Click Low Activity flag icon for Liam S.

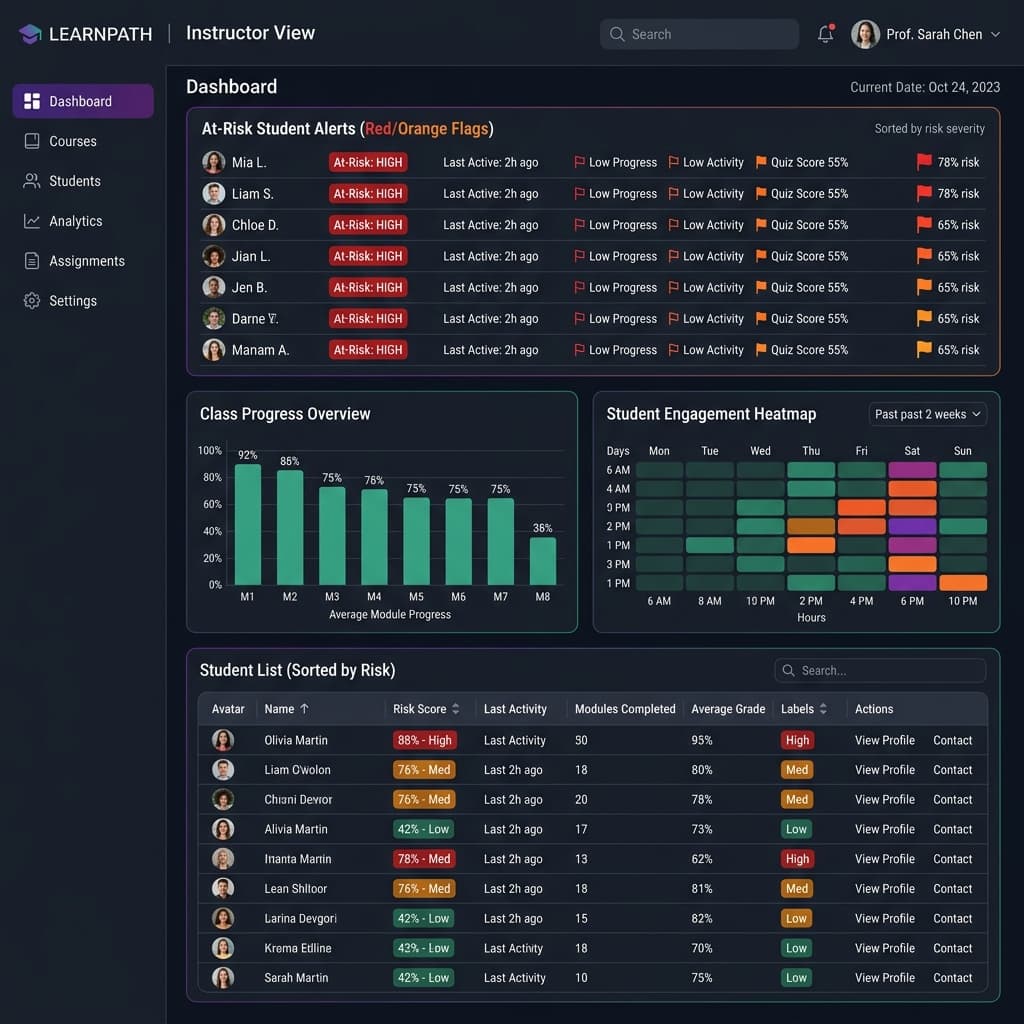point(673,193)
